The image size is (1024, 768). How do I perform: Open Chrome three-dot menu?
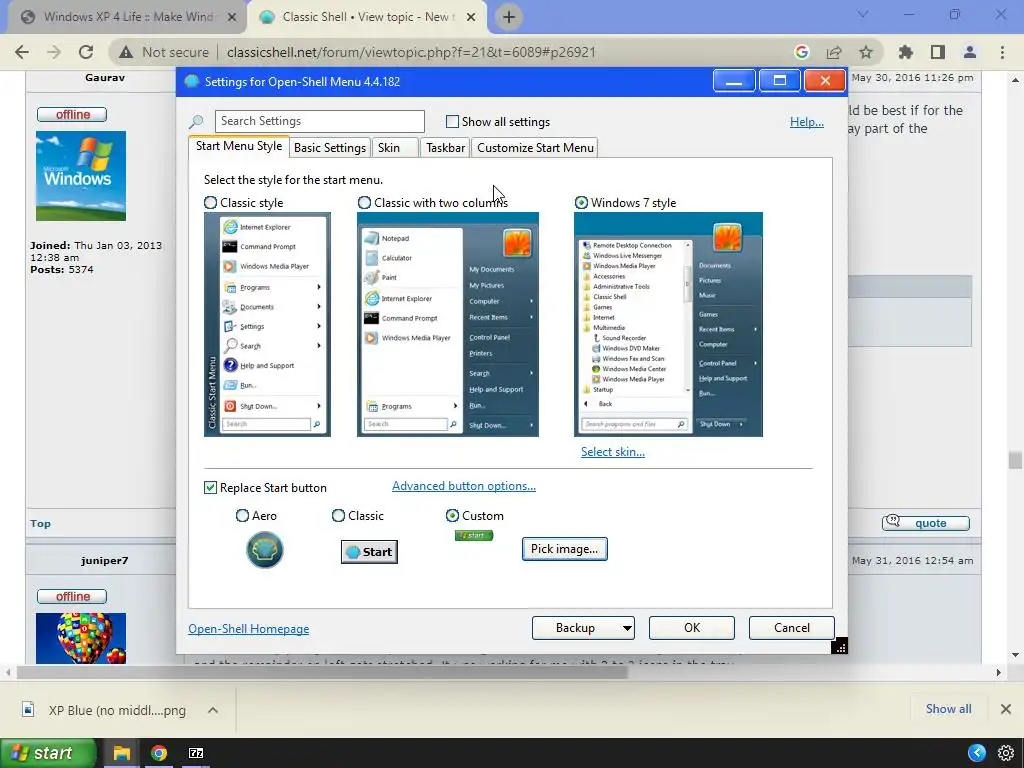1002,52
